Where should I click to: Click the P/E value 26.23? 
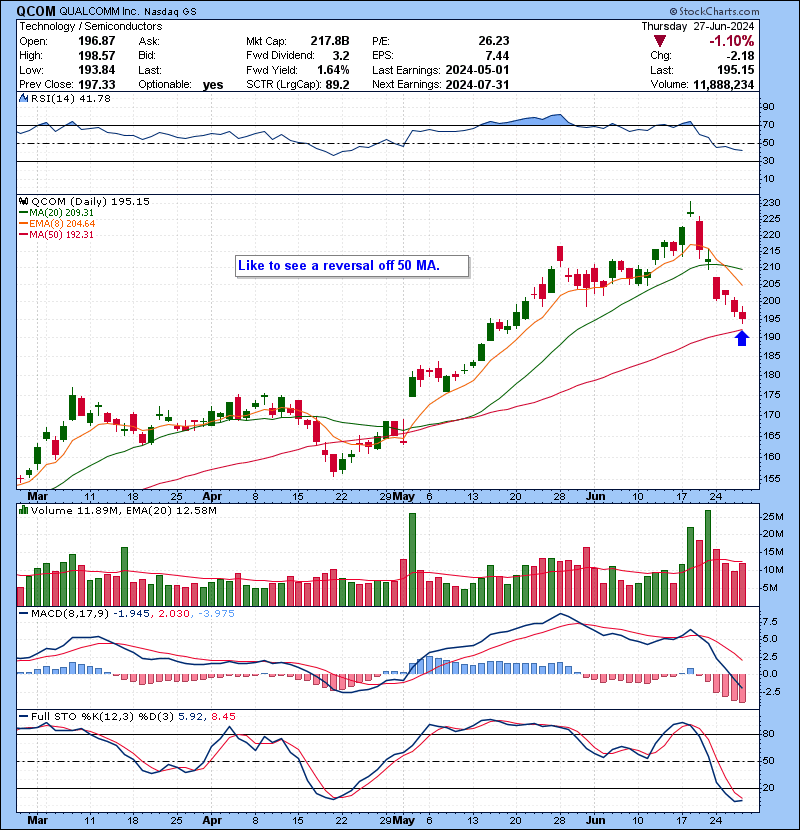click(x=494, y=41)
